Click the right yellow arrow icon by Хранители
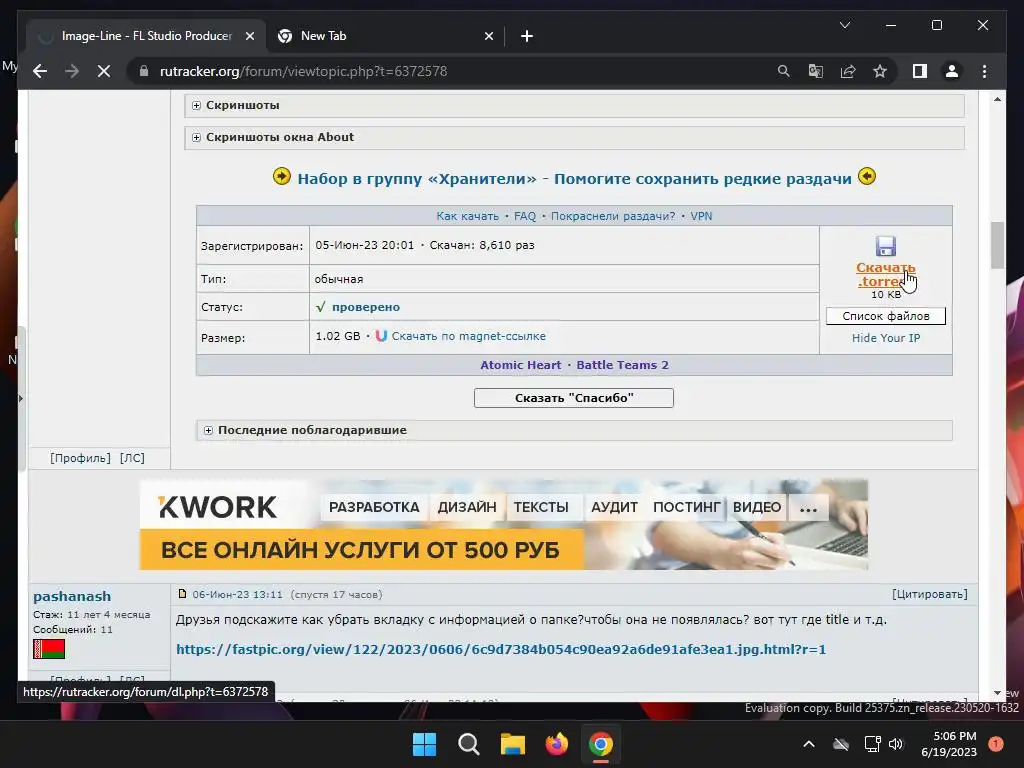The height and width of the screenshot is (768, 1024). 867,176
